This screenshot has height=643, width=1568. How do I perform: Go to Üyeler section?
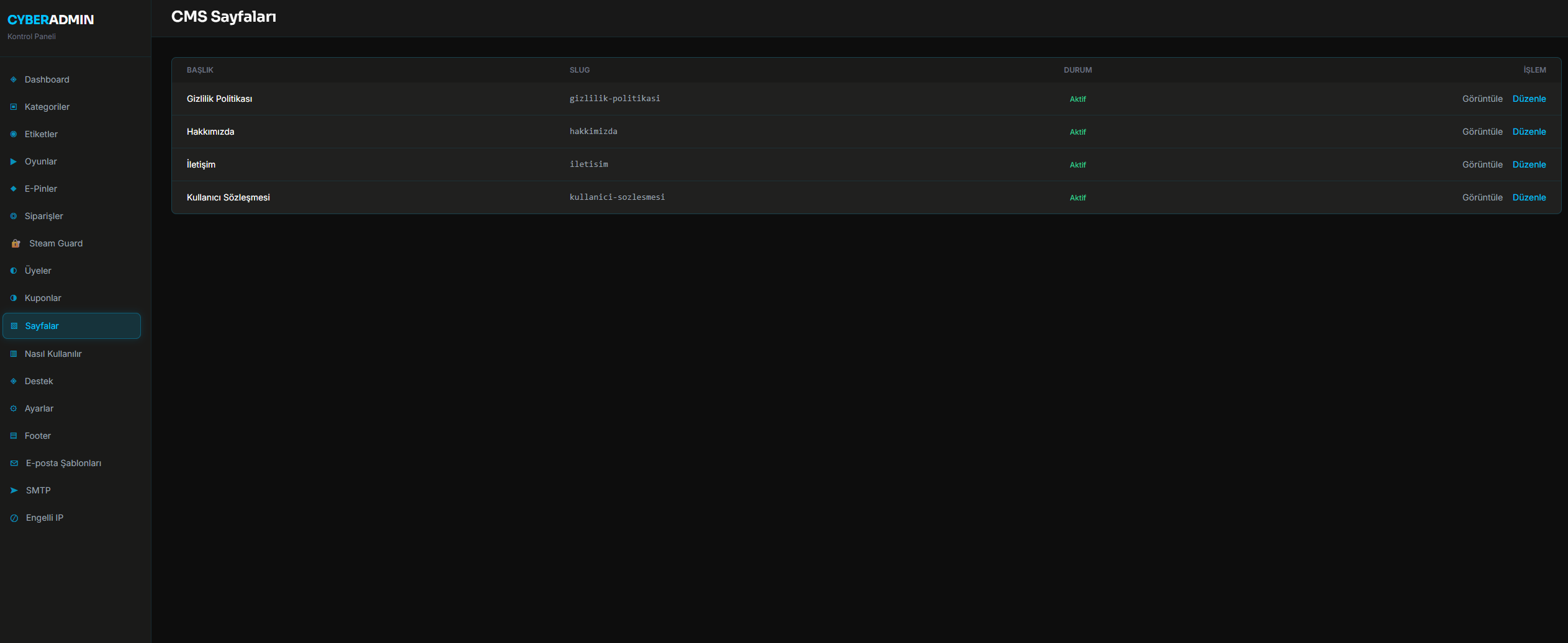click(72, 271)
